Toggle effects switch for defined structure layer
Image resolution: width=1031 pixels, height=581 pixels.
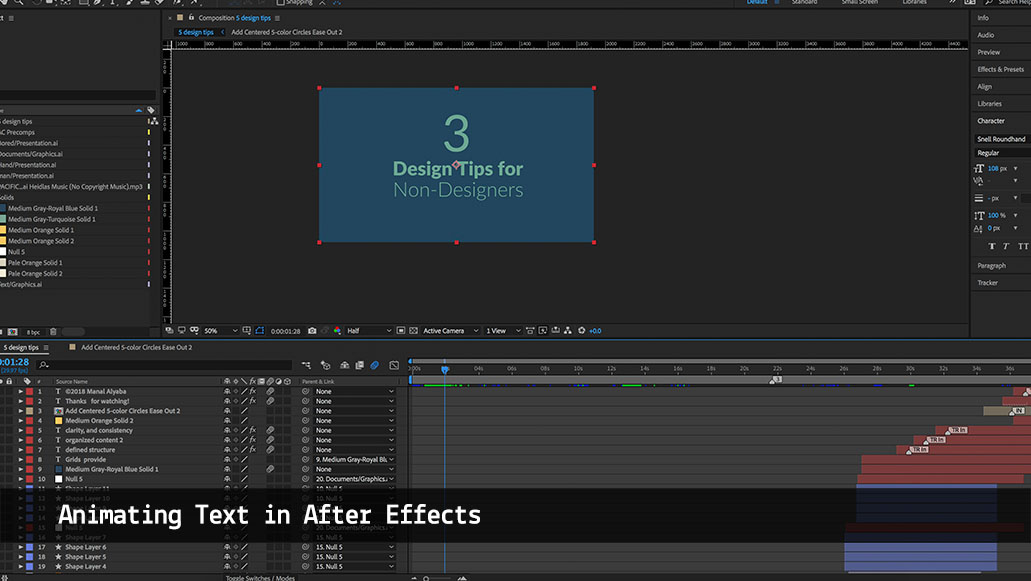click(252, 450)
